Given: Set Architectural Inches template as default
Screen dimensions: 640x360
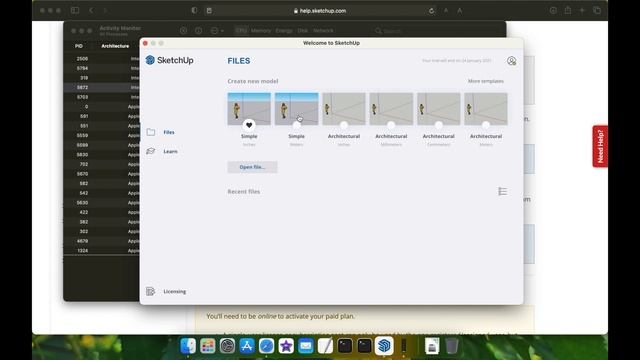Looking at the screenshot, I should (344, 125).
